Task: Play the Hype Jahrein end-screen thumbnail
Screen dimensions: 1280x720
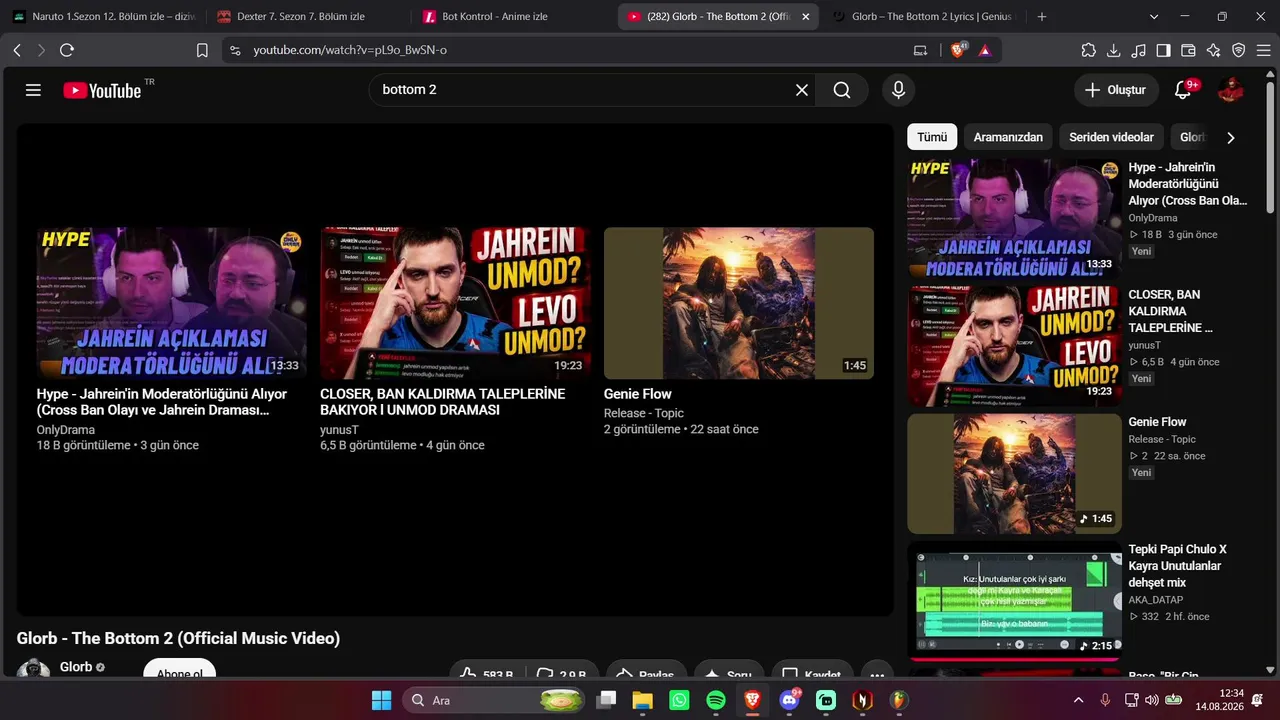Action: (172, 303)
